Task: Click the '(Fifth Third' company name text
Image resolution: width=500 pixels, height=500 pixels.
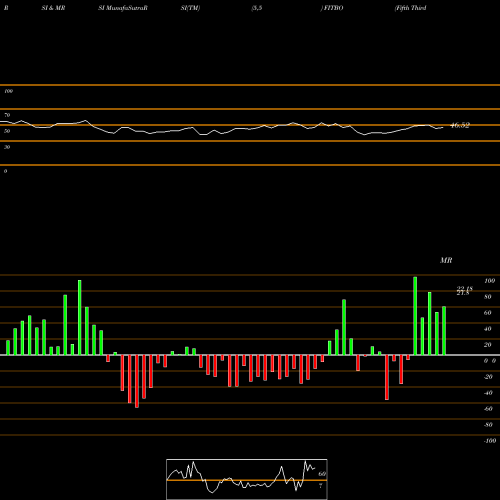Action: pyautogui.click(x=410, y=8)
